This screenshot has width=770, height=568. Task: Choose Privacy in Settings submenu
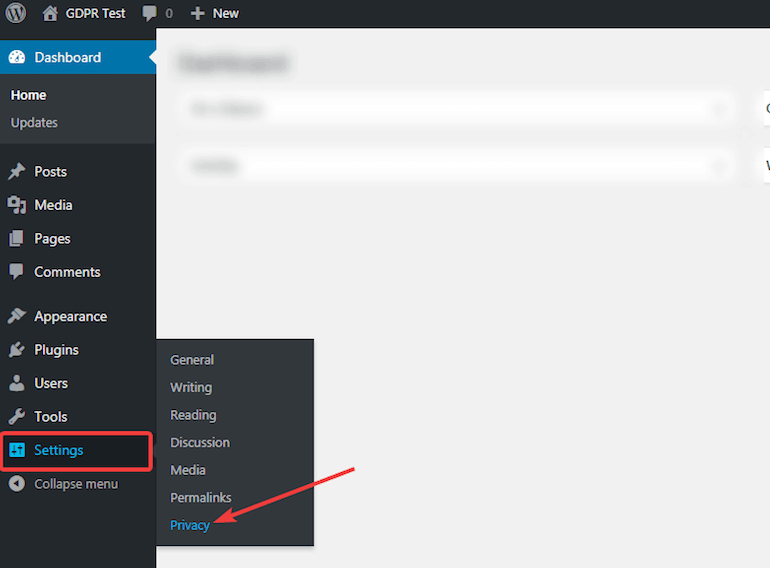(190, 525)
